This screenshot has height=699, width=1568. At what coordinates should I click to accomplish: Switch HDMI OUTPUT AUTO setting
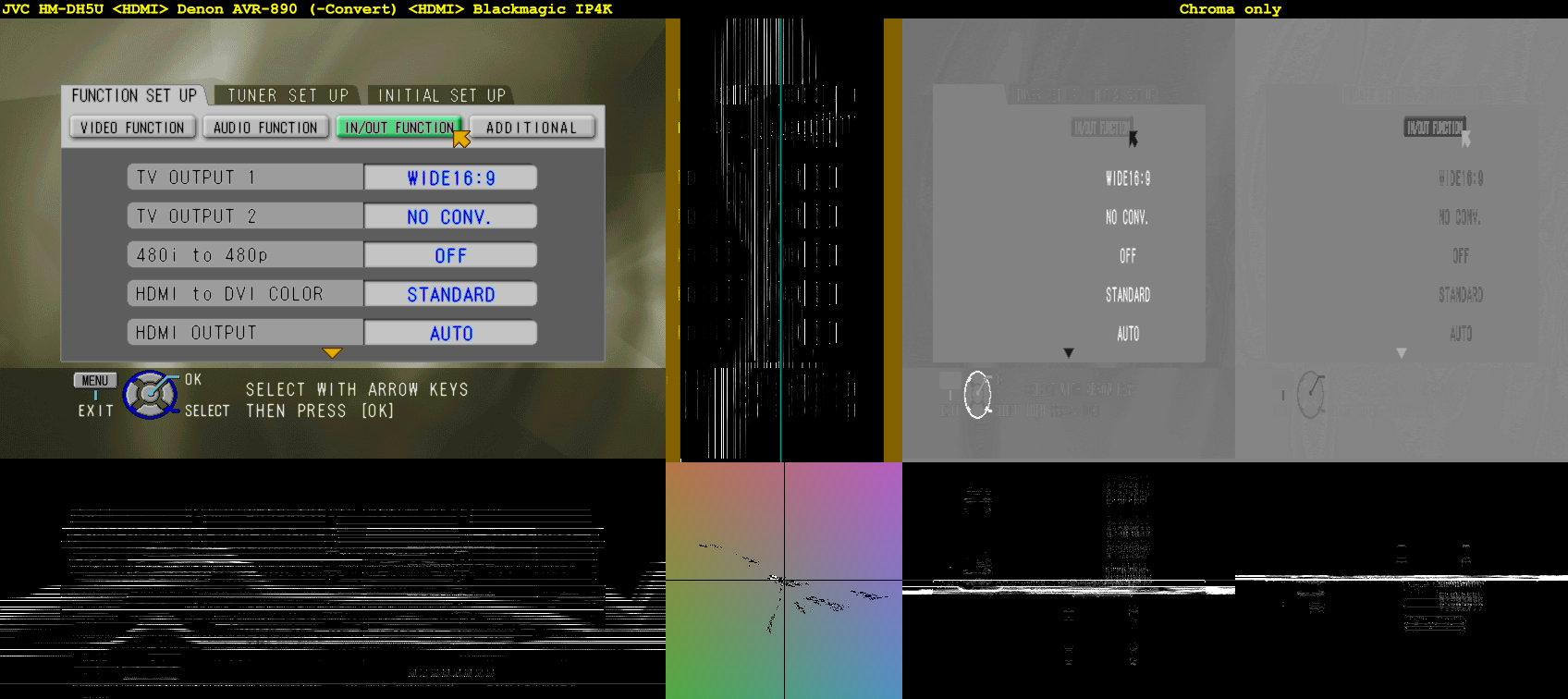point(450,333)
